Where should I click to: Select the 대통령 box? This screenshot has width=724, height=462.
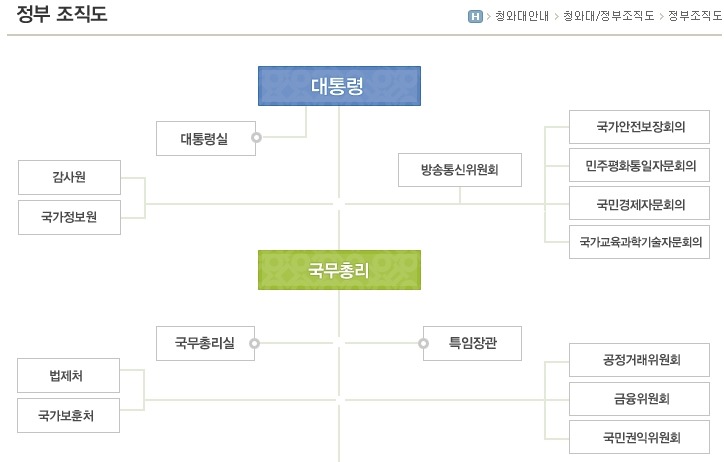point(339,87)
